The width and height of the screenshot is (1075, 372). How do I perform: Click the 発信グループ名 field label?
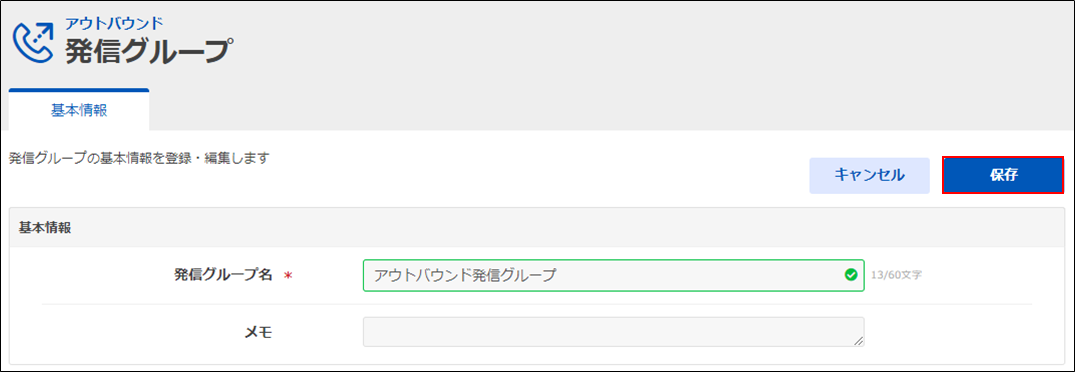[x=224, y=275]
